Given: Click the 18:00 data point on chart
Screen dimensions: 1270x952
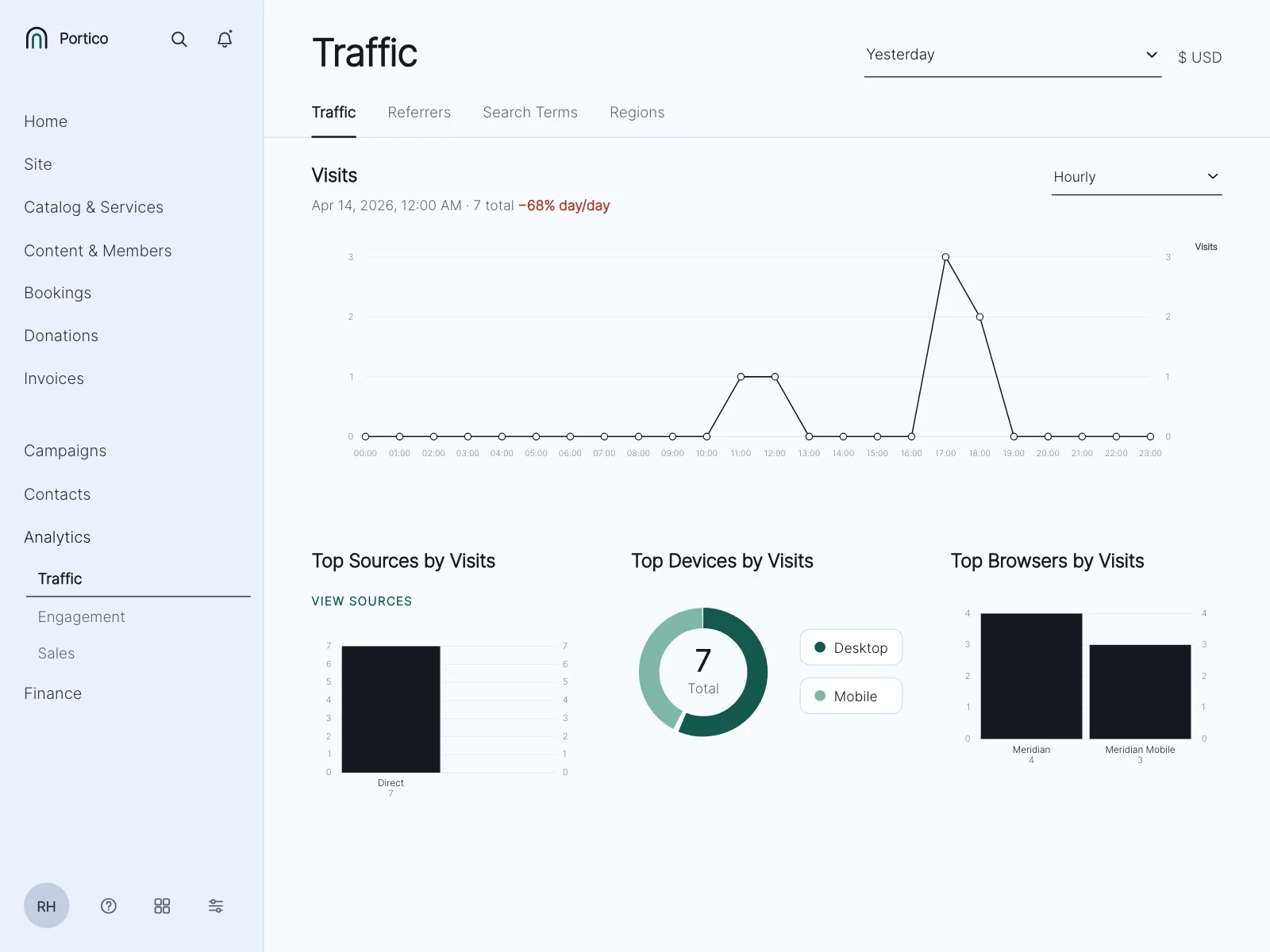Looking at the screenshot, I should pos(979,317).
